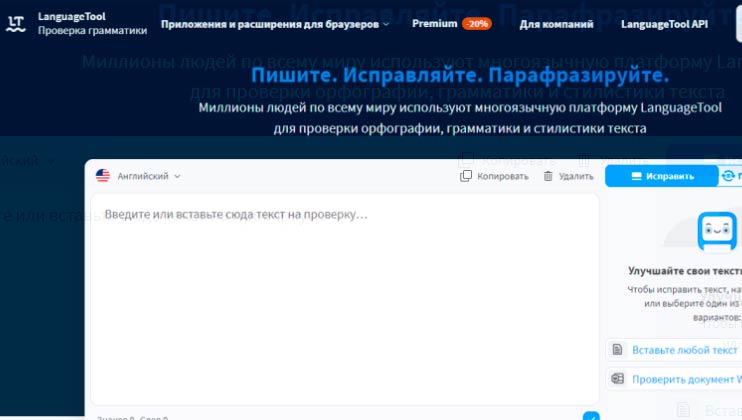Expand Приложения и расширения для браузеров menu
Screen dimensions: 742x420
(x=275, y=23)
